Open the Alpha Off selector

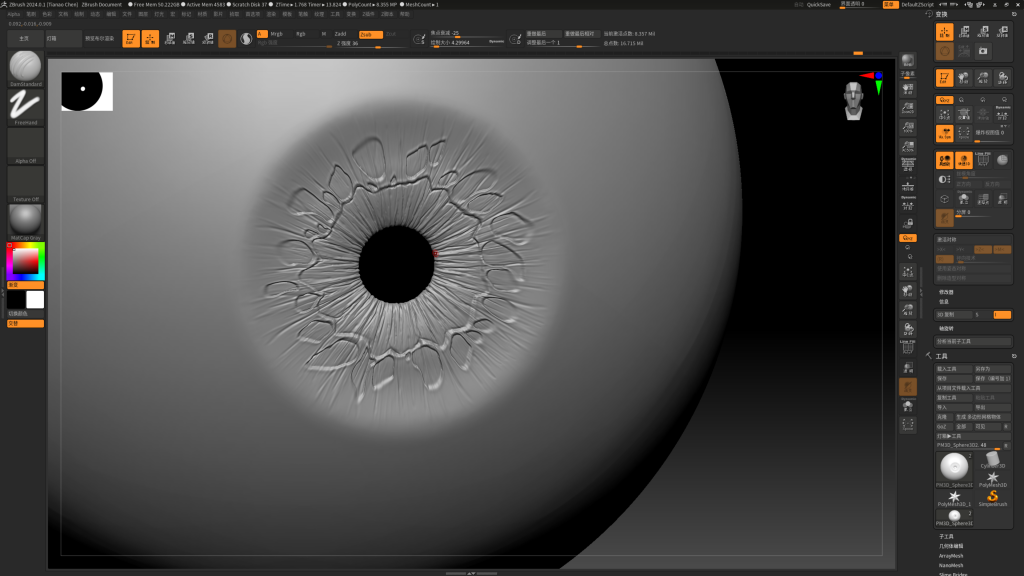25,145
